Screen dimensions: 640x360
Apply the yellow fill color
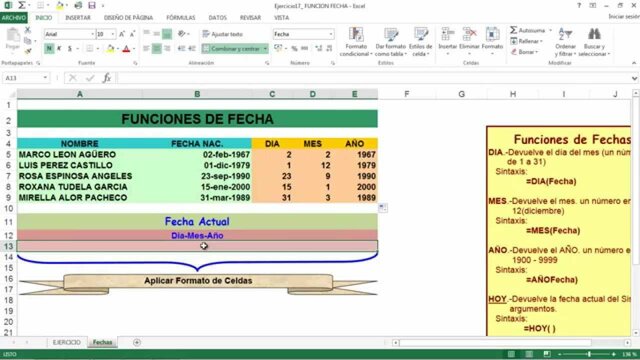click(x=110, y=49)
